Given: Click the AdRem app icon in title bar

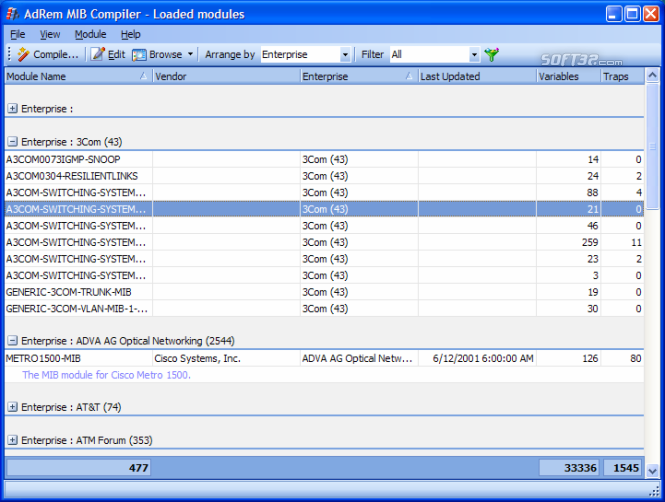Looking at the screenshot, I should pos(13,14).
